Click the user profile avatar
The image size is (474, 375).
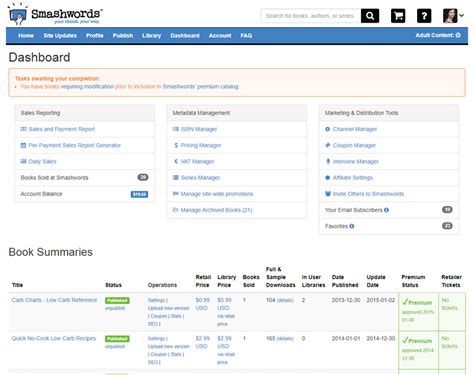(450, 16)
